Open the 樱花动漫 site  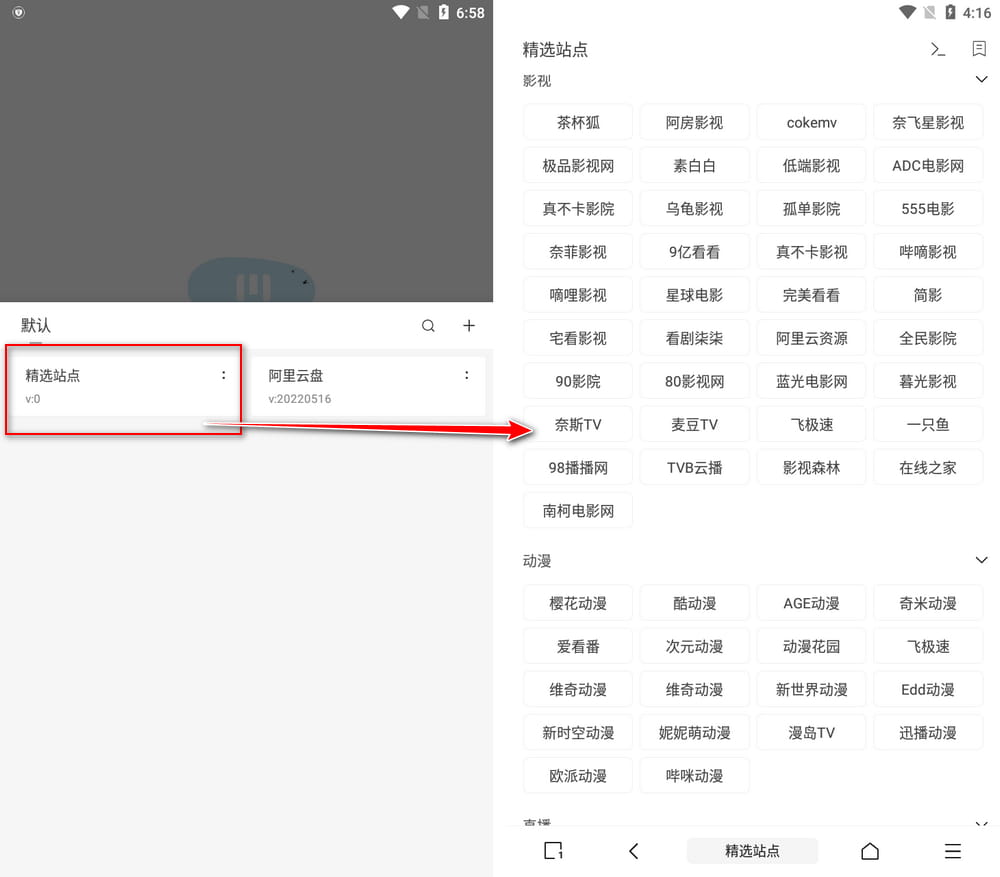(x=577, y=602)
